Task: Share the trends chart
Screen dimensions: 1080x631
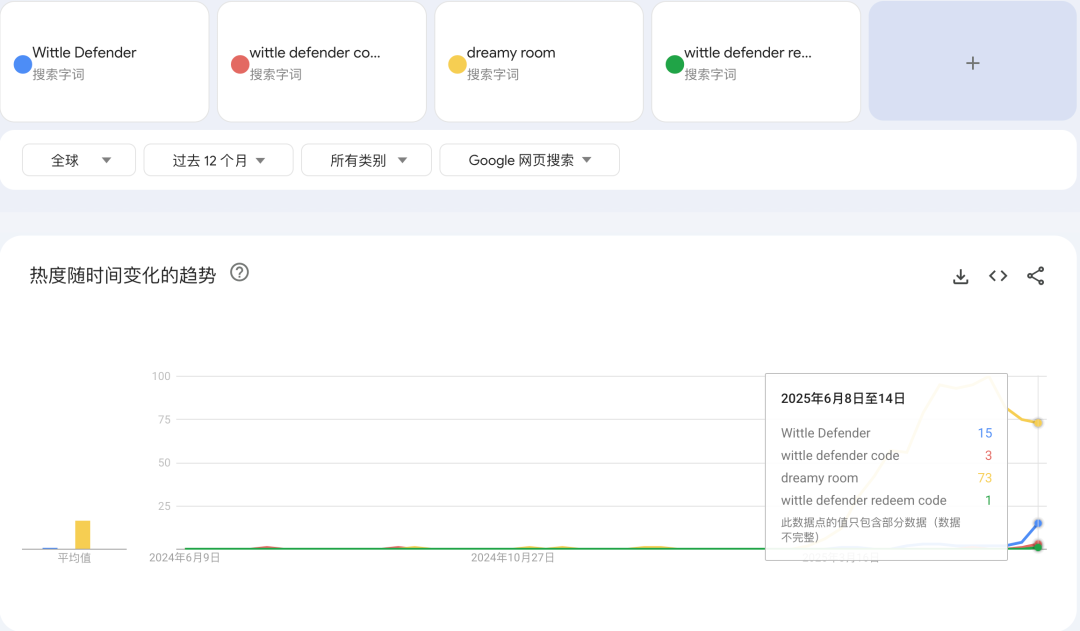Action: [x=1035, y=275]
